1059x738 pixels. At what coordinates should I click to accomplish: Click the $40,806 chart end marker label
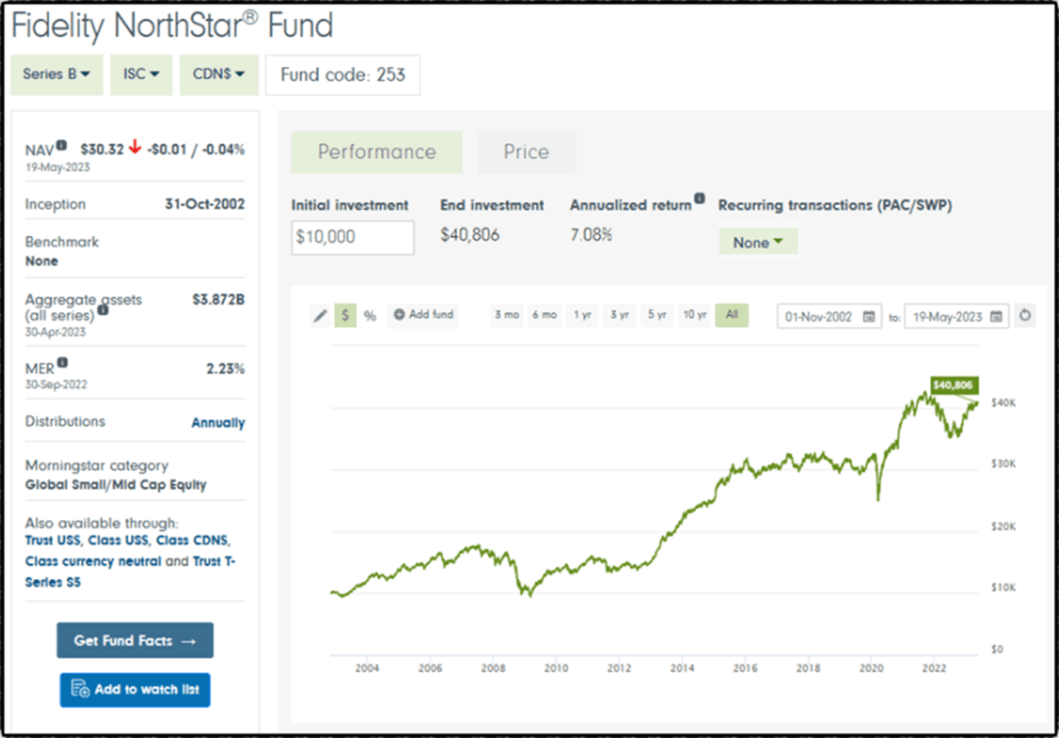coord(954,385)
